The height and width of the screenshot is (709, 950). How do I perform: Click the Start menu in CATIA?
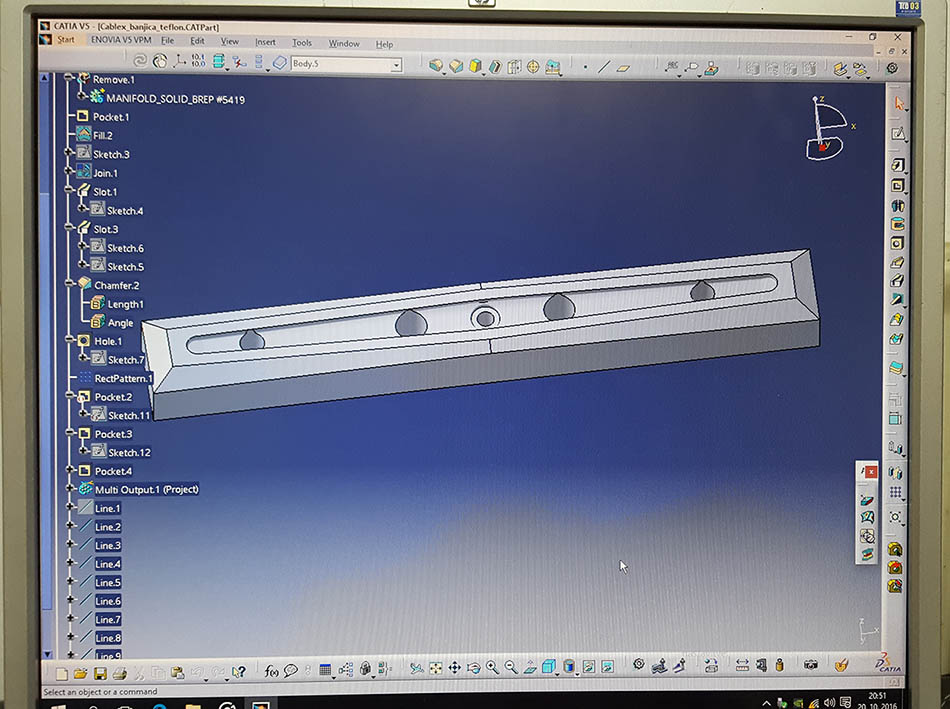[x=65, y=40]
